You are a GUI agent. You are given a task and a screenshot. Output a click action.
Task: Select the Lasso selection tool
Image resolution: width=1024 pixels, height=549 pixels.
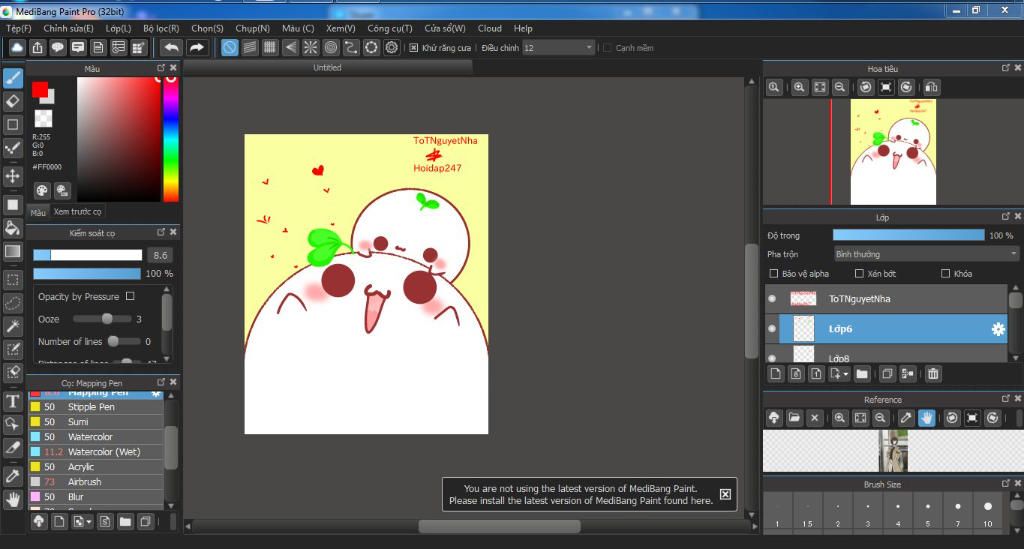point(12,304)
